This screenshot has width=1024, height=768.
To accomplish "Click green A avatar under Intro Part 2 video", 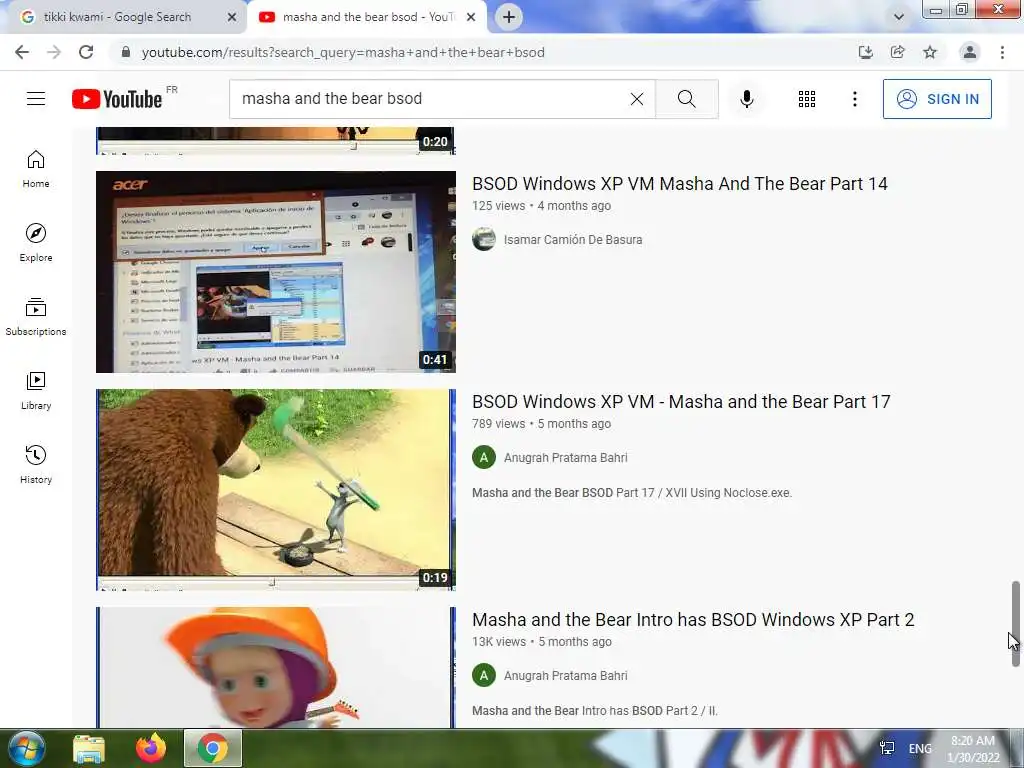I will (484, 676).
